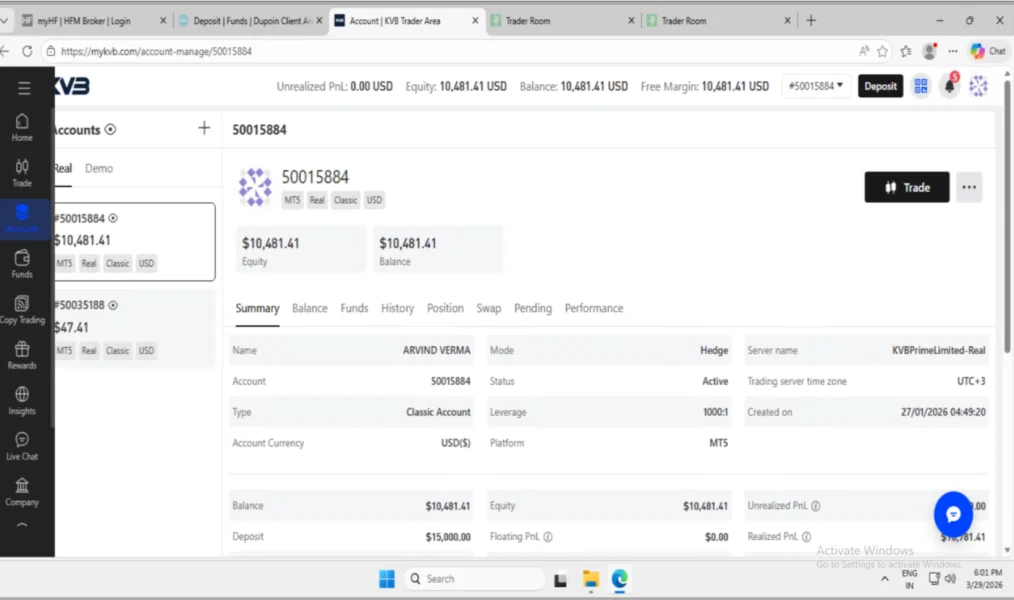This screenshot has height=600, width=1014.
Task: Click the black Trade button
Action: 906,187
